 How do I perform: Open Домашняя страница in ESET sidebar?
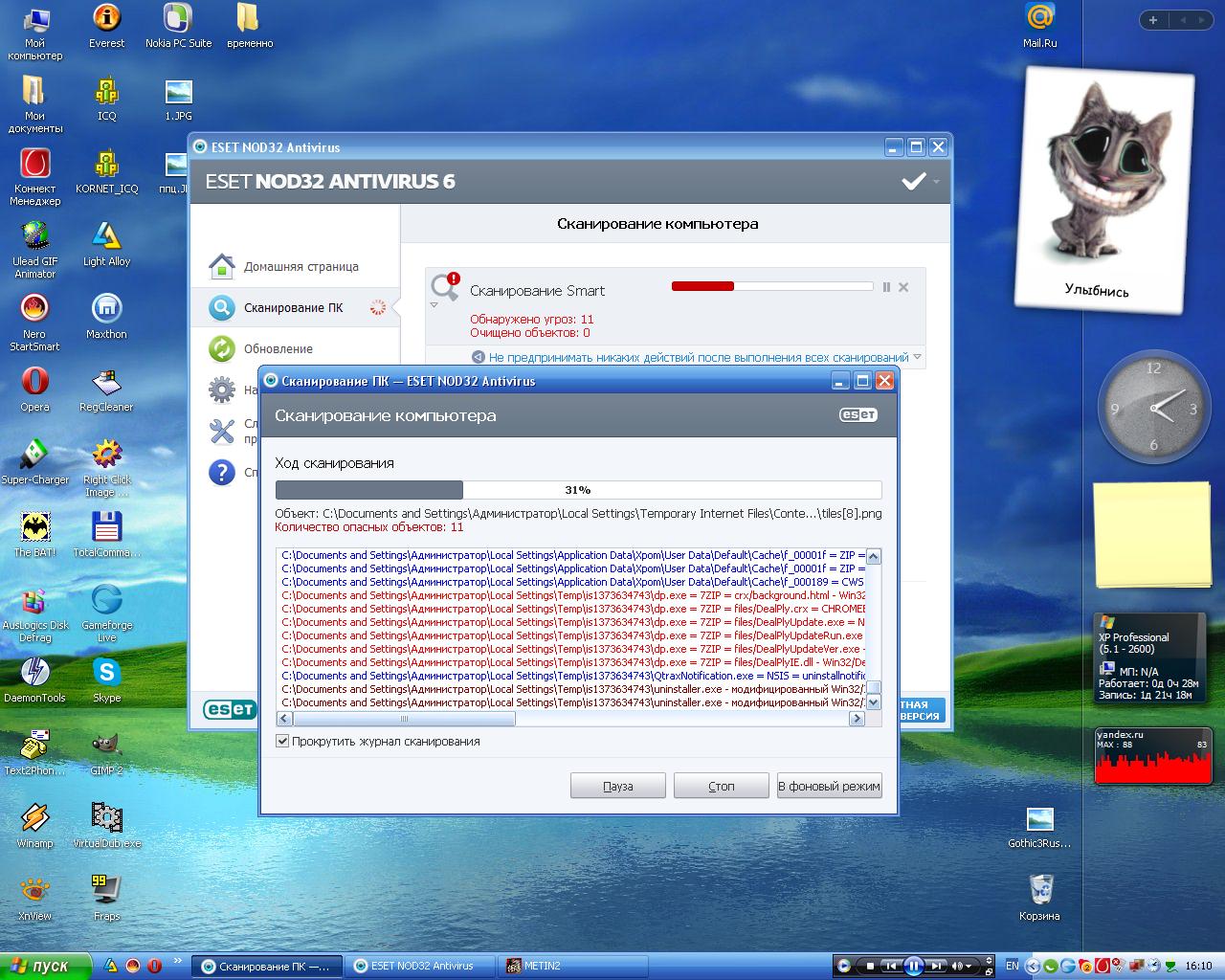coord(301,266)
